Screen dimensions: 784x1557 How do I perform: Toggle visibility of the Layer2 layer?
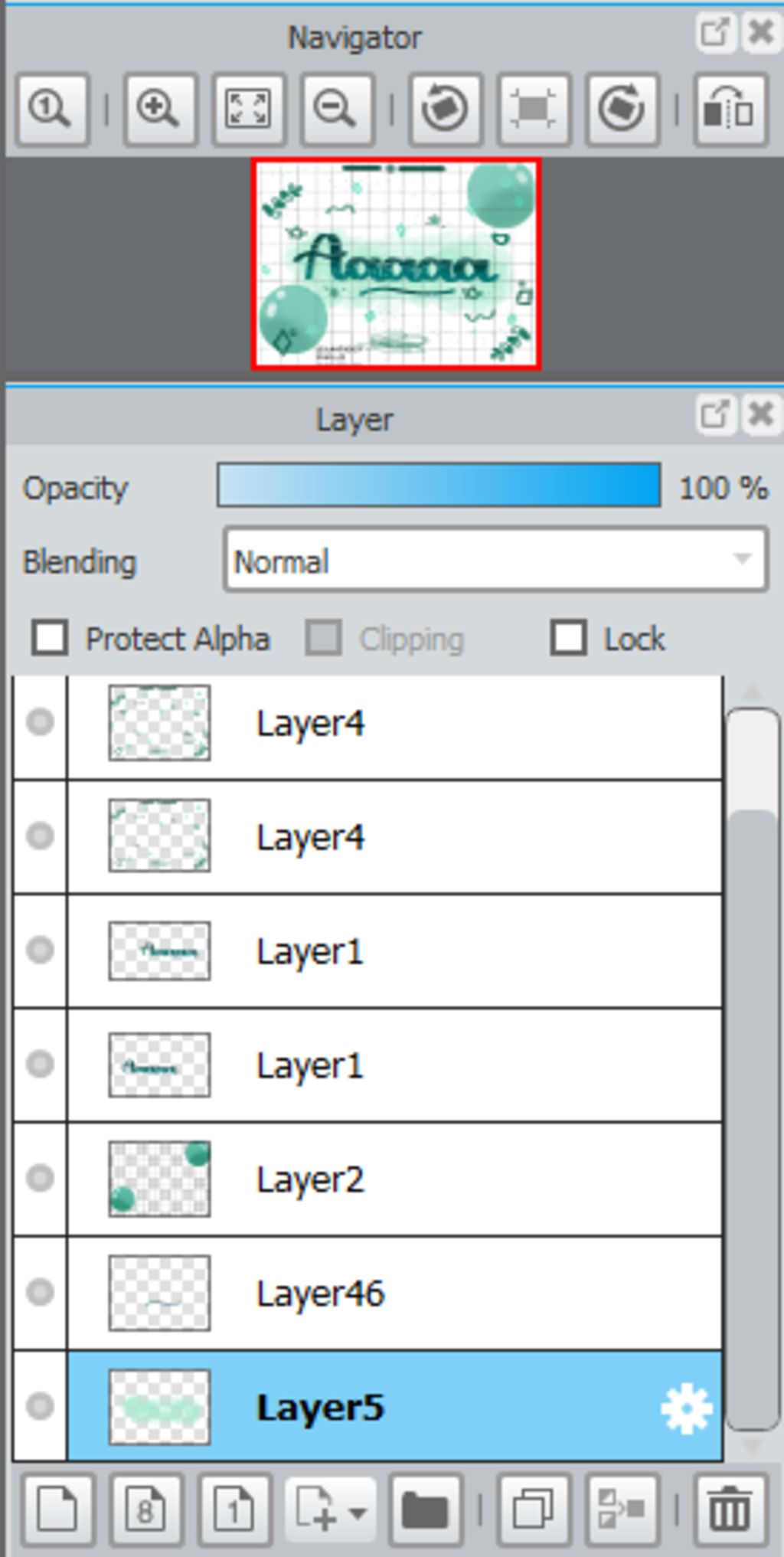(40, 1178)
